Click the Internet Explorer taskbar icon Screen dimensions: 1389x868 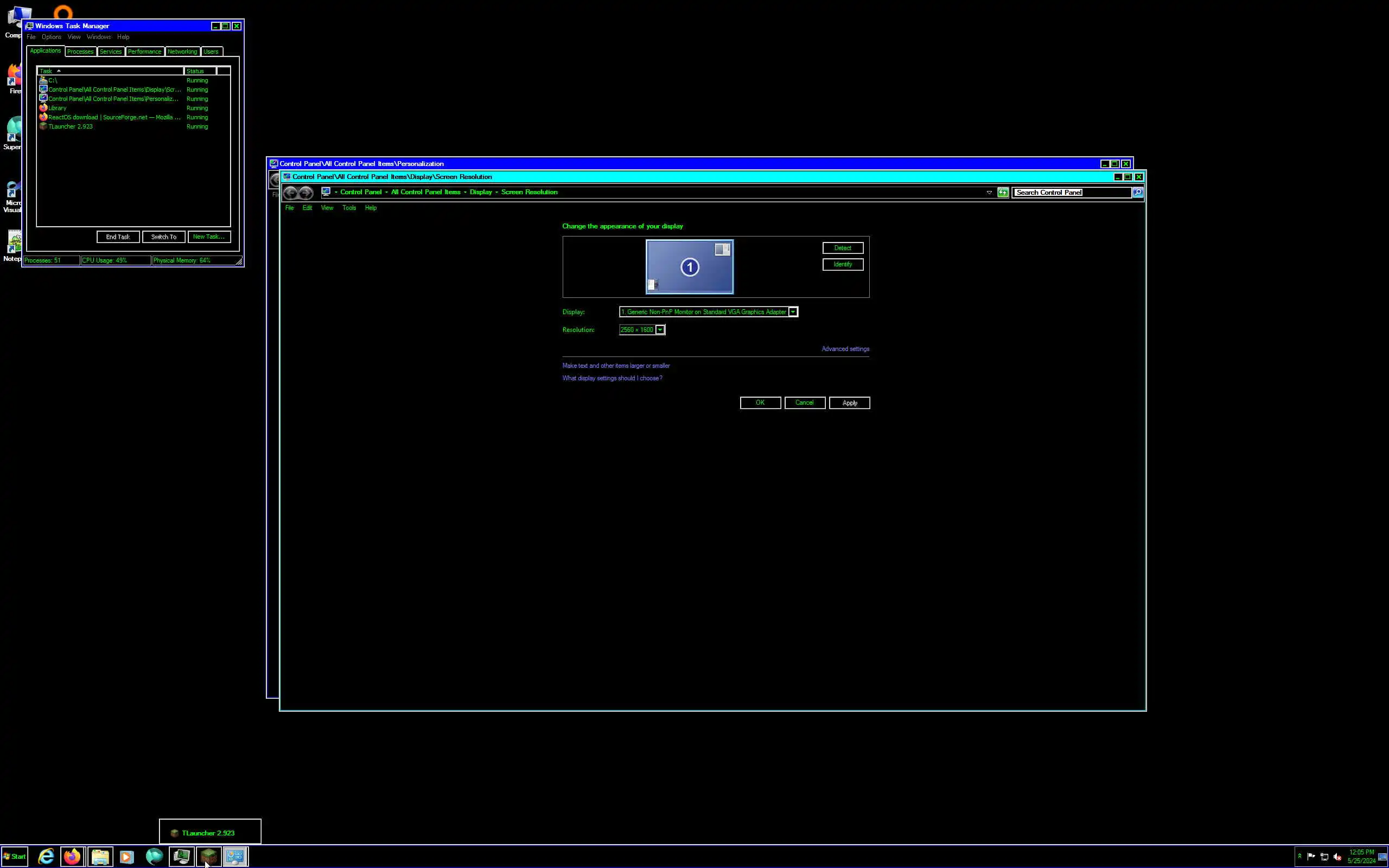[46, 857]
